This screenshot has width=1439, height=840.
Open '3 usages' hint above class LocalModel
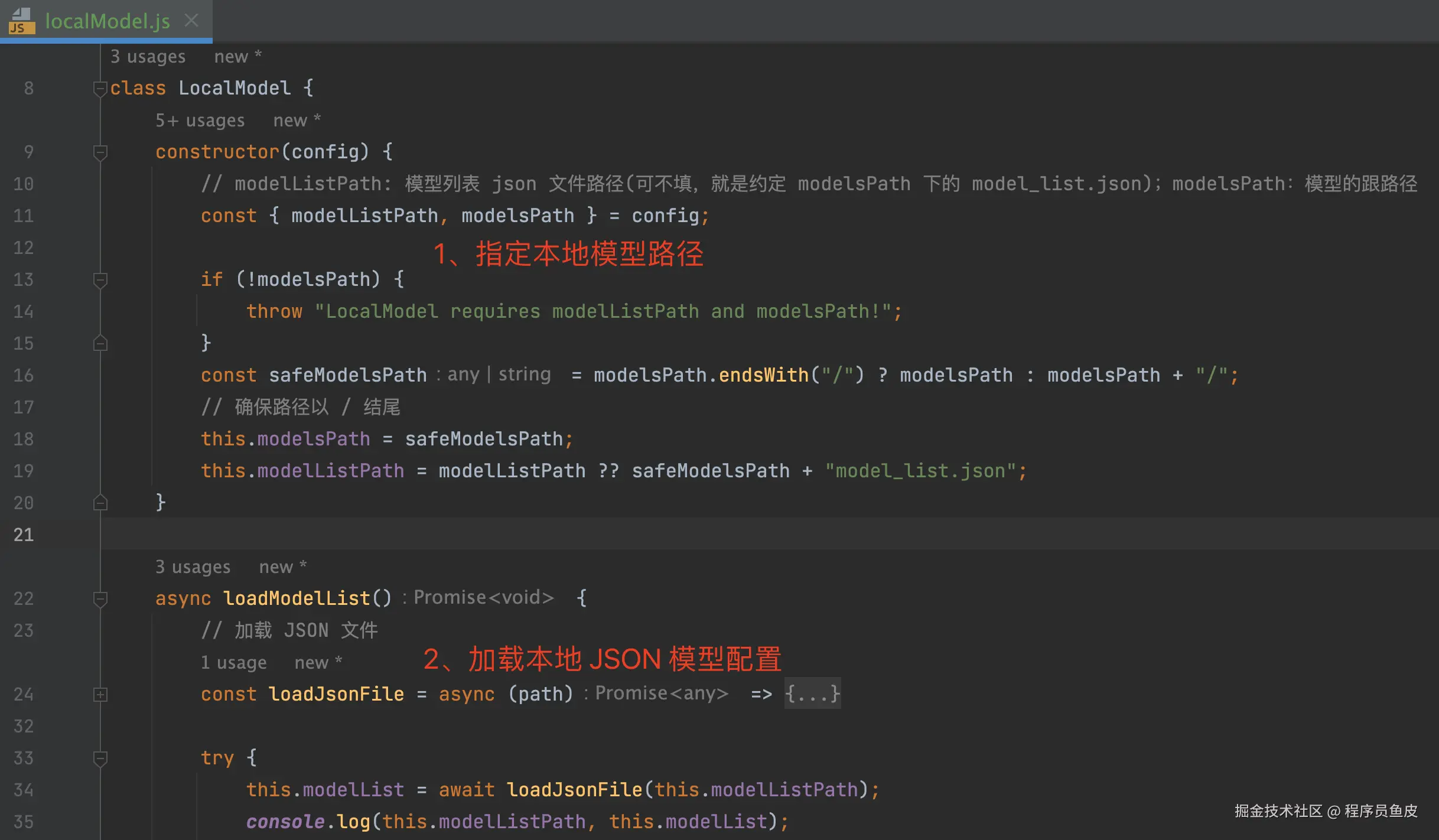(148, 57)
